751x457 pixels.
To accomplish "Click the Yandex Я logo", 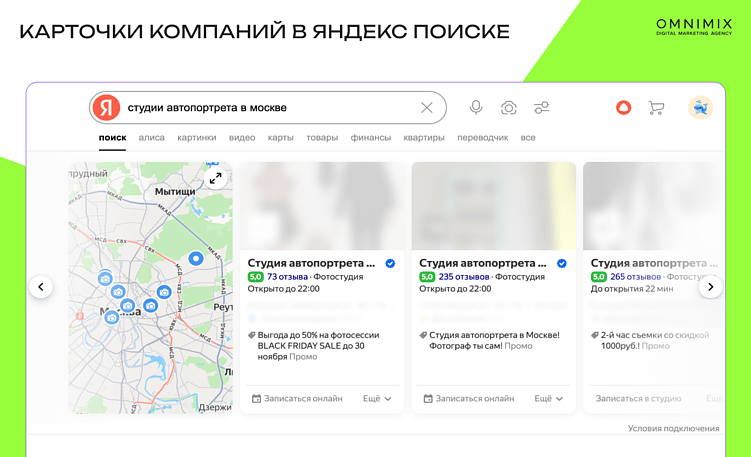I will (x=106, y=107).
